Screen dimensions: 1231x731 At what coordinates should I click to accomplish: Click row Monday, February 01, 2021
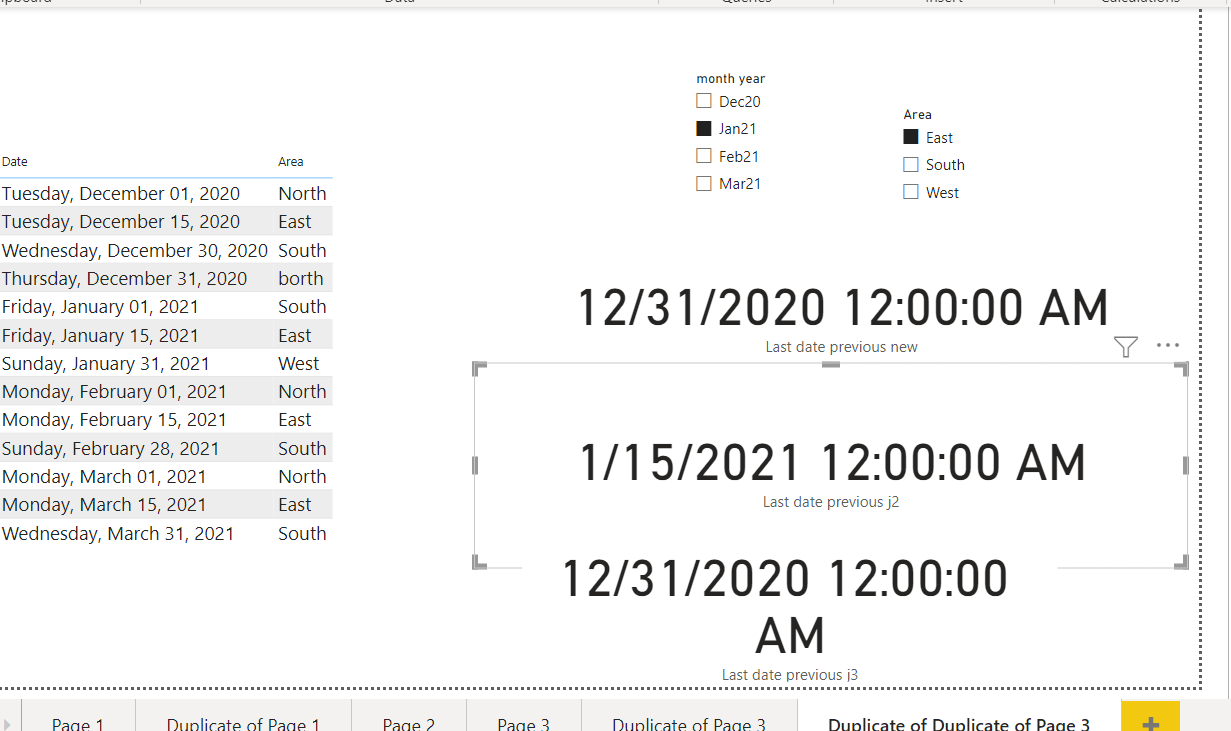tap(166, 392)
